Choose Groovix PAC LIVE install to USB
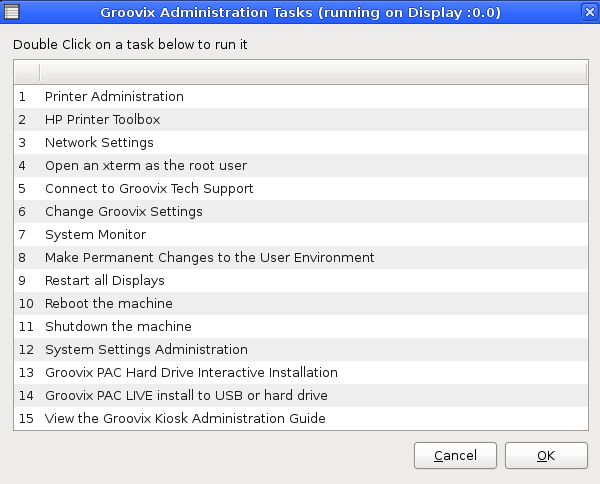 tap(184, 396)
